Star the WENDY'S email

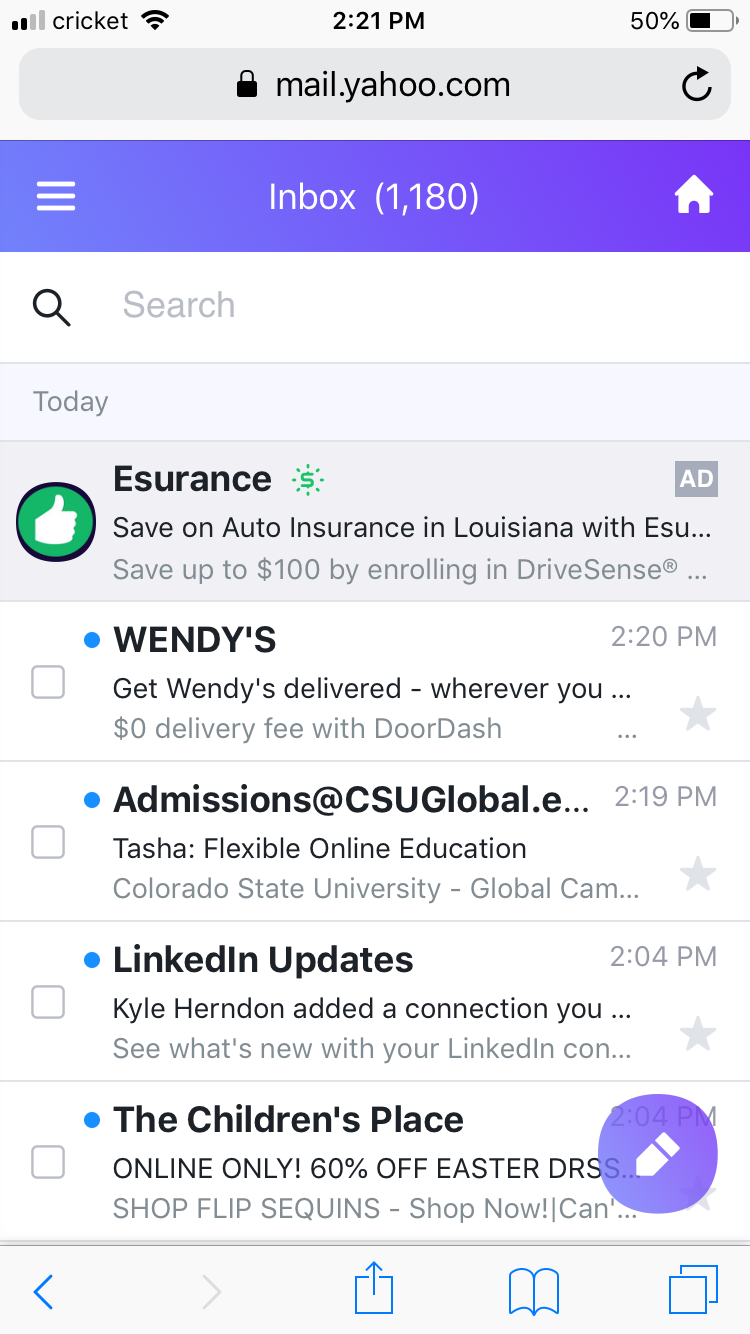tap(697, 714)
